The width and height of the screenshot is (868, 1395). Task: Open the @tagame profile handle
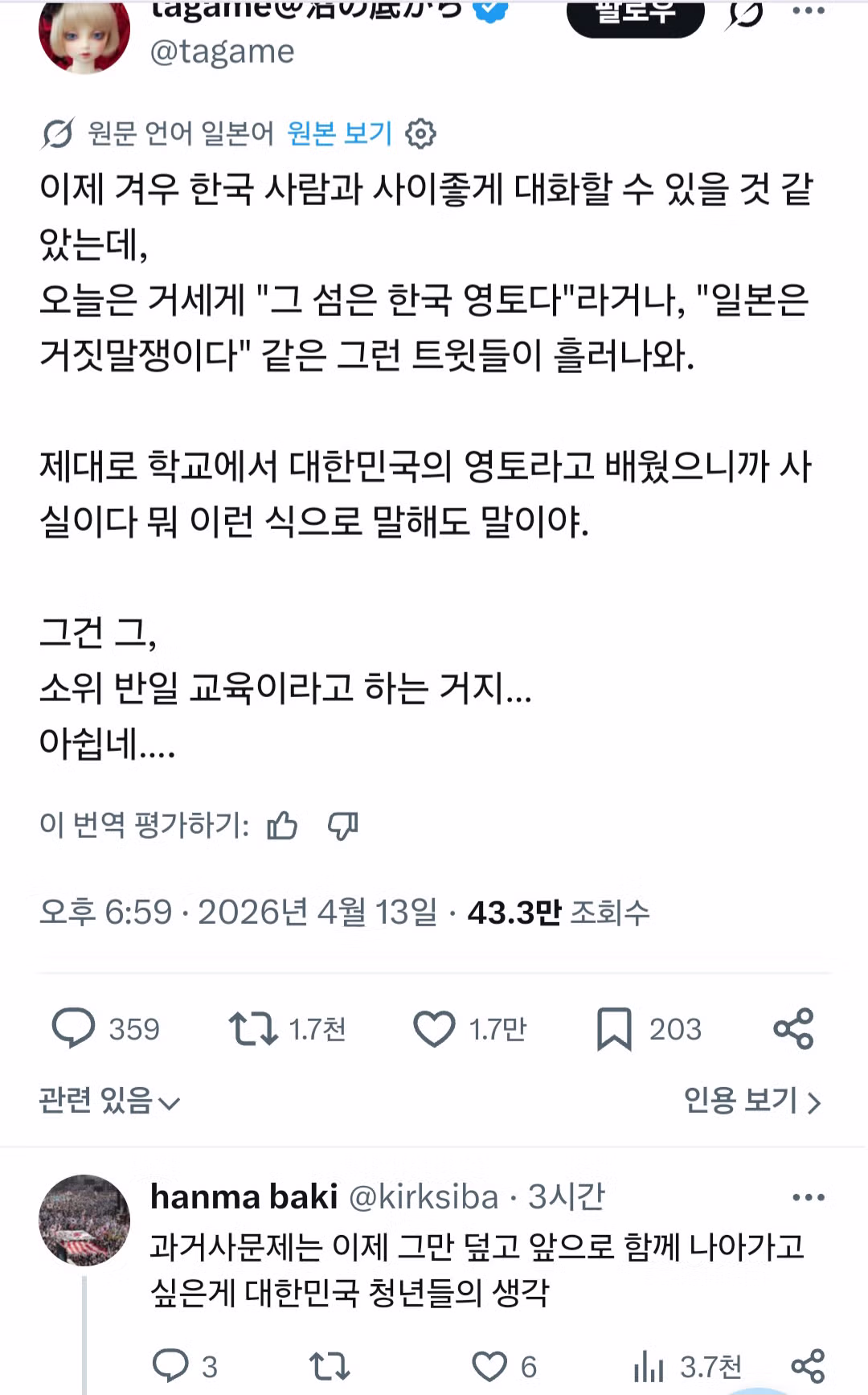223,51
